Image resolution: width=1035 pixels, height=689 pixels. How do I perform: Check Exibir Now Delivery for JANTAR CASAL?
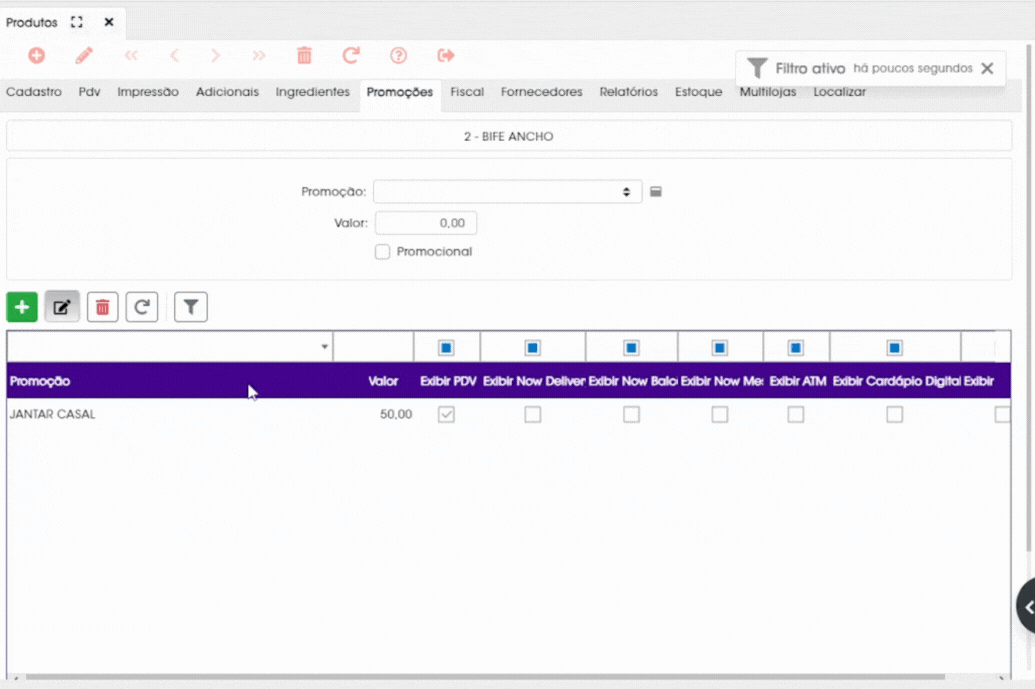(533, 414)
